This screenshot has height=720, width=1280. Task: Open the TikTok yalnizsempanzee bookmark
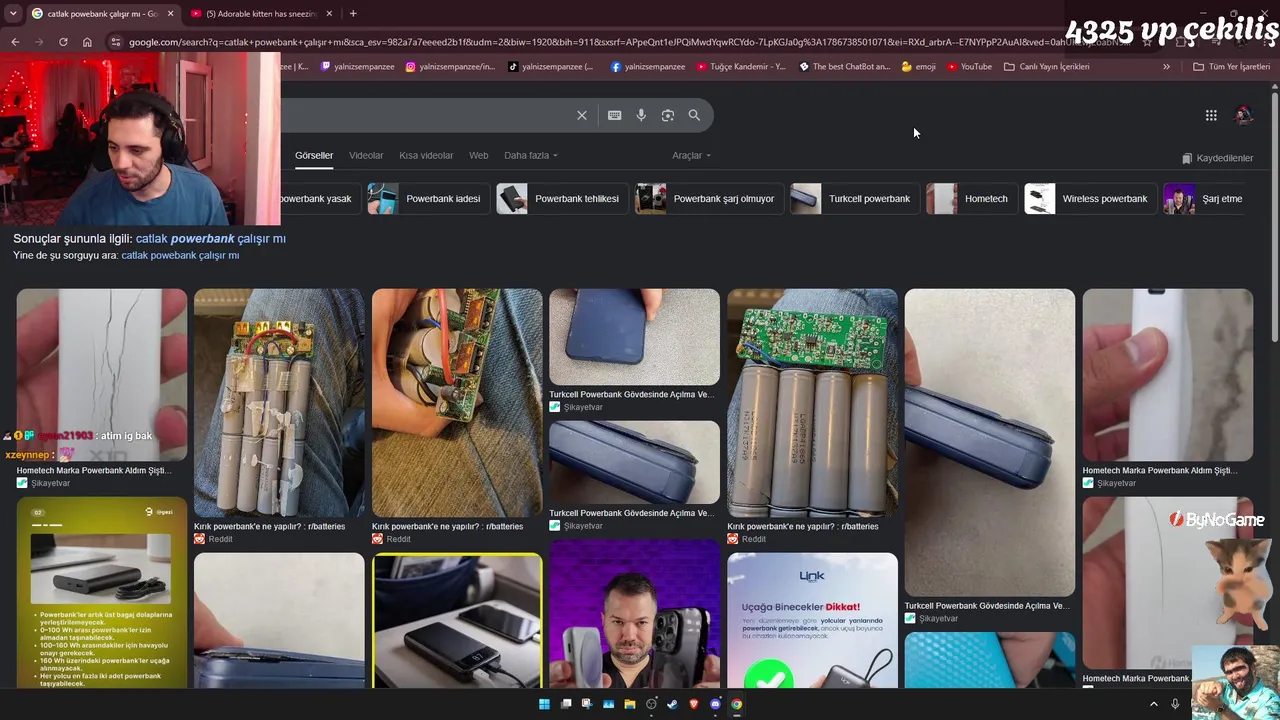pyautogui.click(x=551, y=67)
